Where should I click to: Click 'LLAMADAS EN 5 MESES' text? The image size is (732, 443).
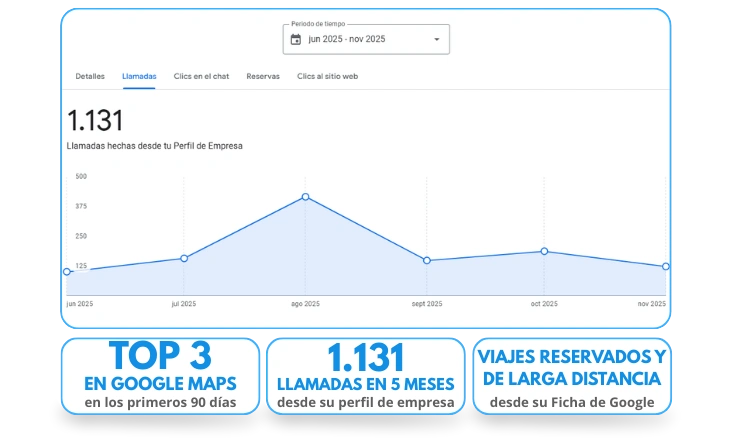[x=366, y=384]
